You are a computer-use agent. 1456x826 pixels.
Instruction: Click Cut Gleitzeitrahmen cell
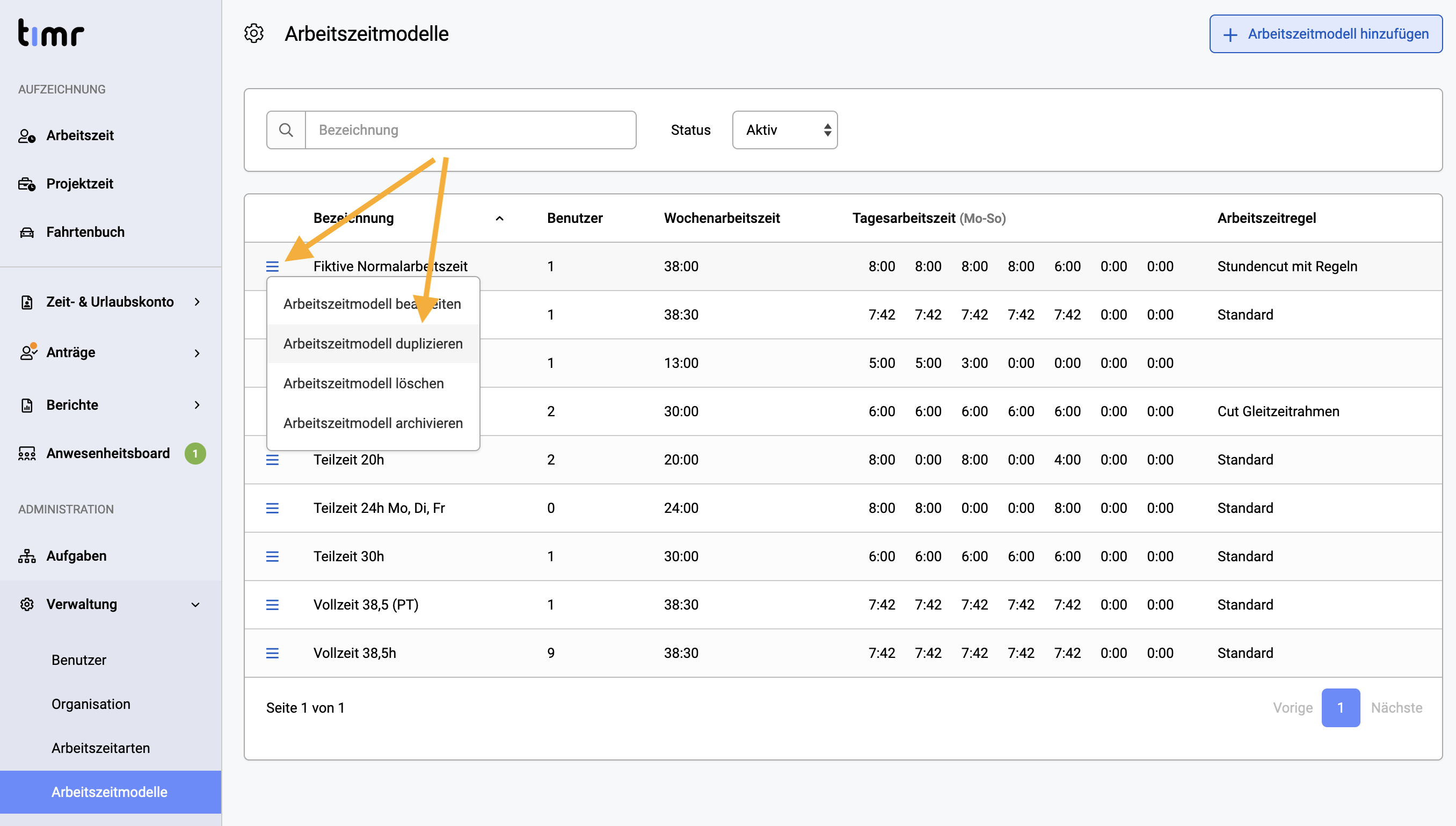[1278, 411]
